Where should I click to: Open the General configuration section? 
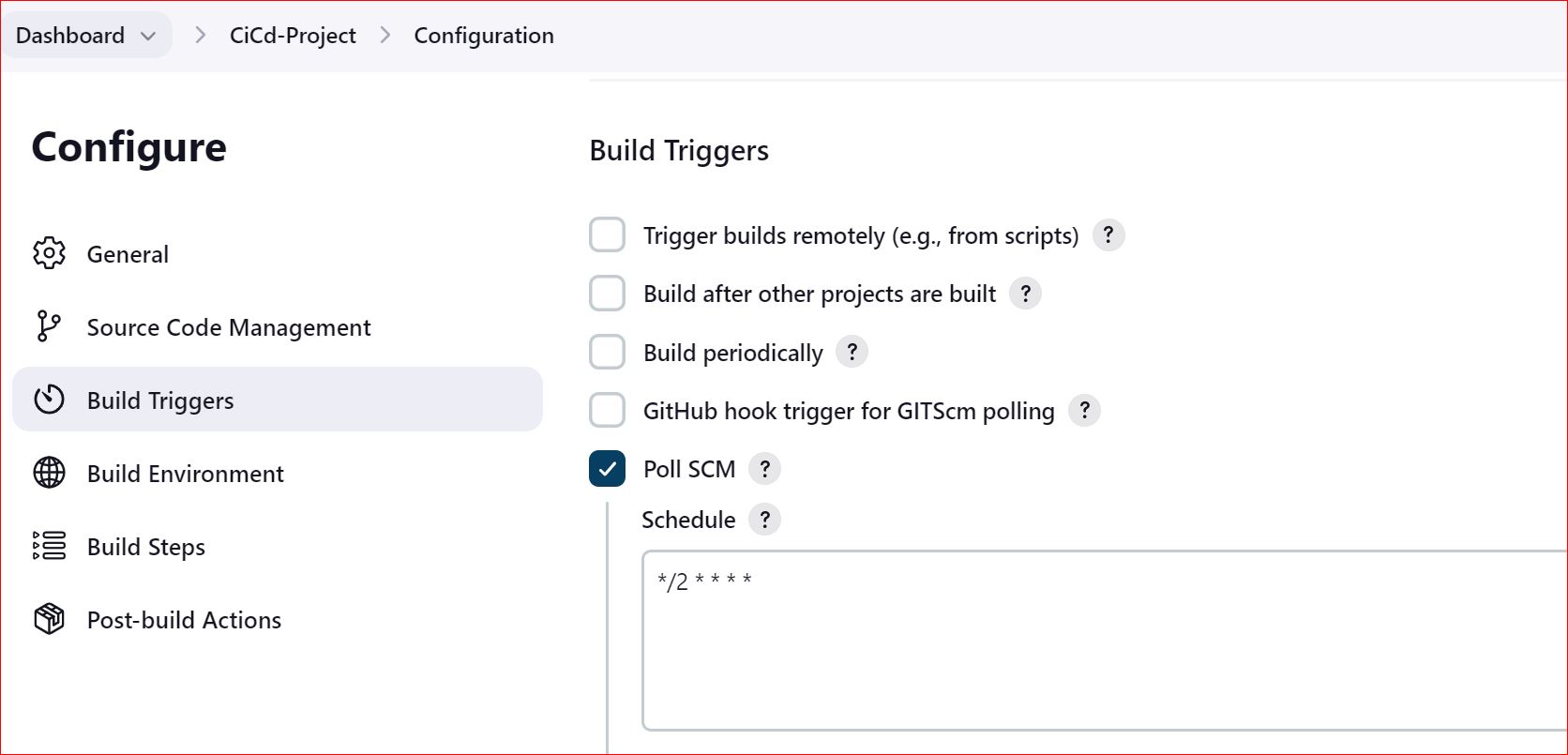(x=128, y=252)
